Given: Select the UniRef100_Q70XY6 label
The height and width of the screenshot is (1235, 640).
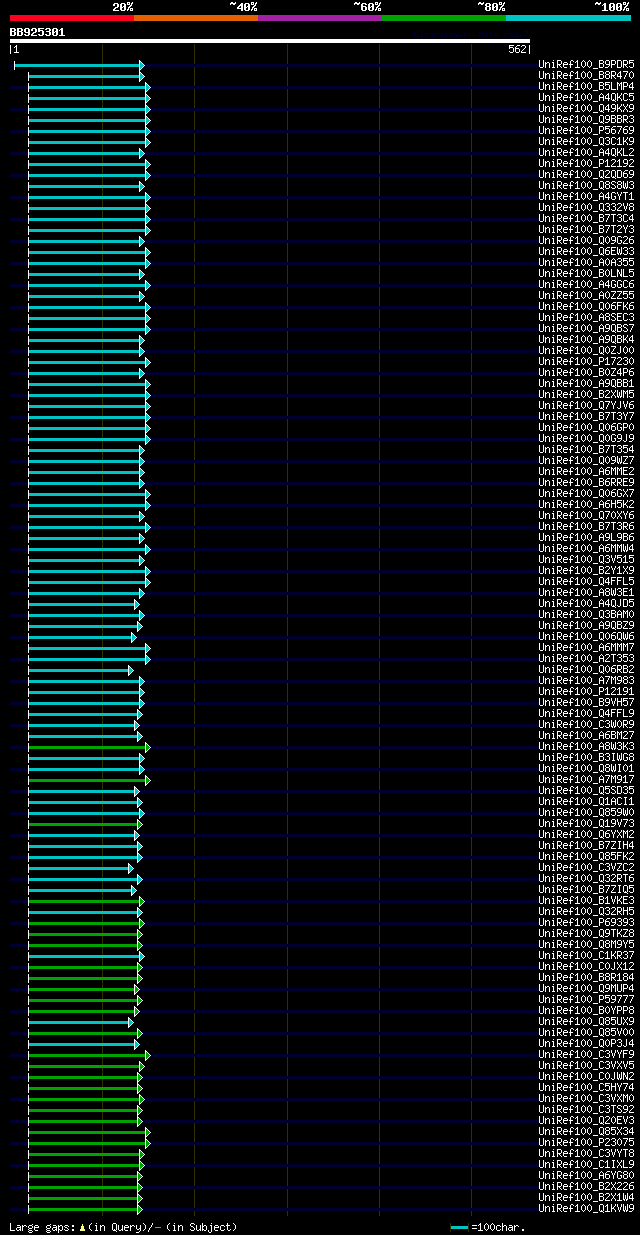Looking at the screenshot, I should tap(586, 515).
